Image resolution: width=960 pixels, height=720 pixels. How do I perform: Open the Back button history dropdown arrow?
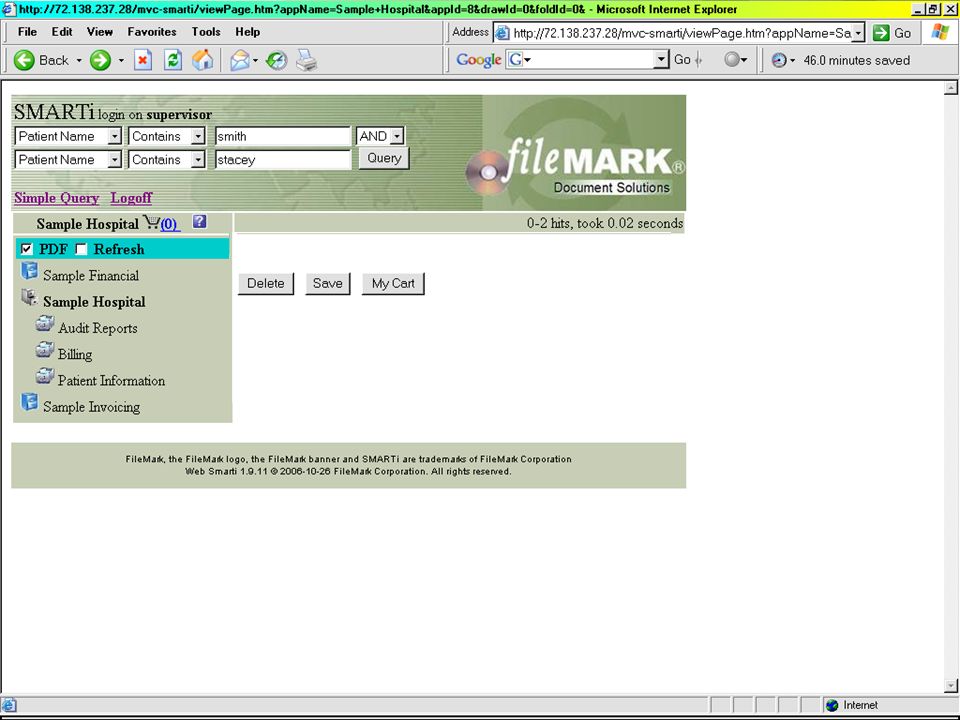tap(78, 60)
